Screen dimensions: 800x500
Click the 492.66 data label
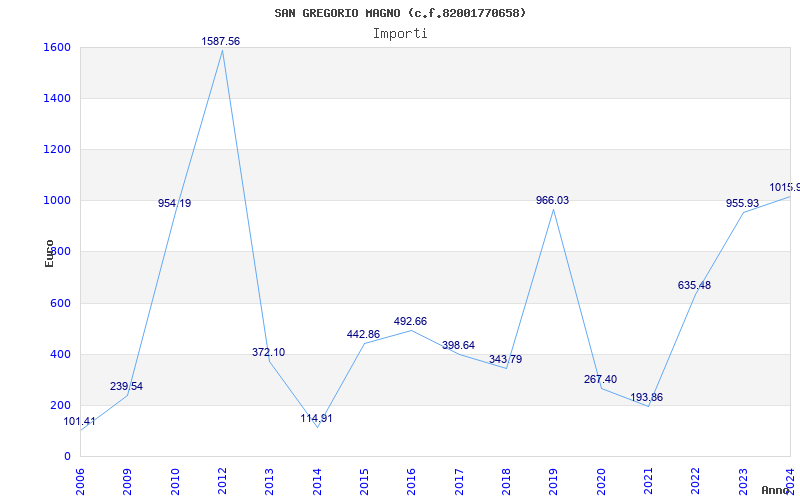pyautogui.click(x=410, y=321)
